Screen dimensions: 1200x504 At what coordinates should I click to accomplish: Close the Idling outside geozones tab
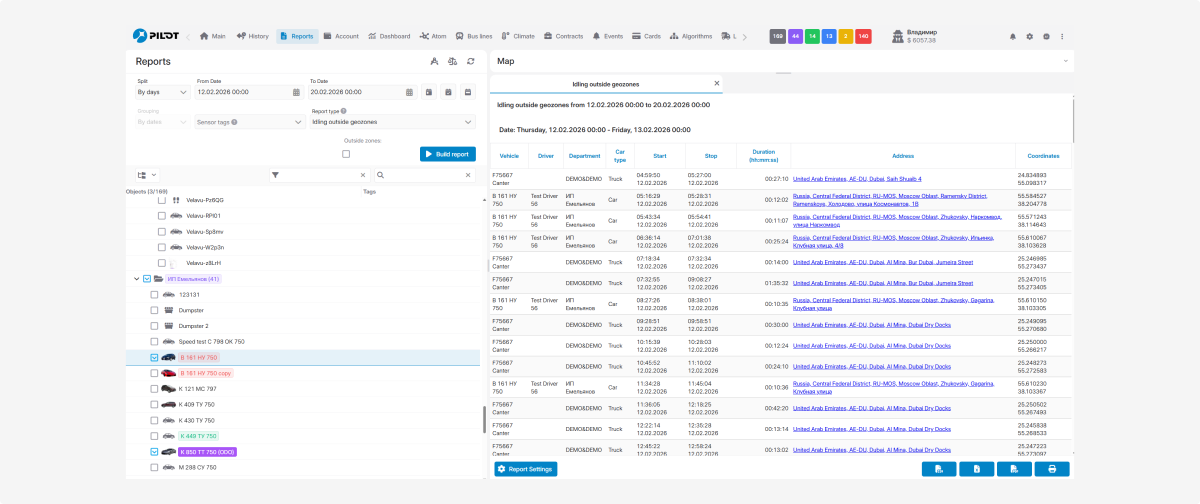(x=716, y=84)
